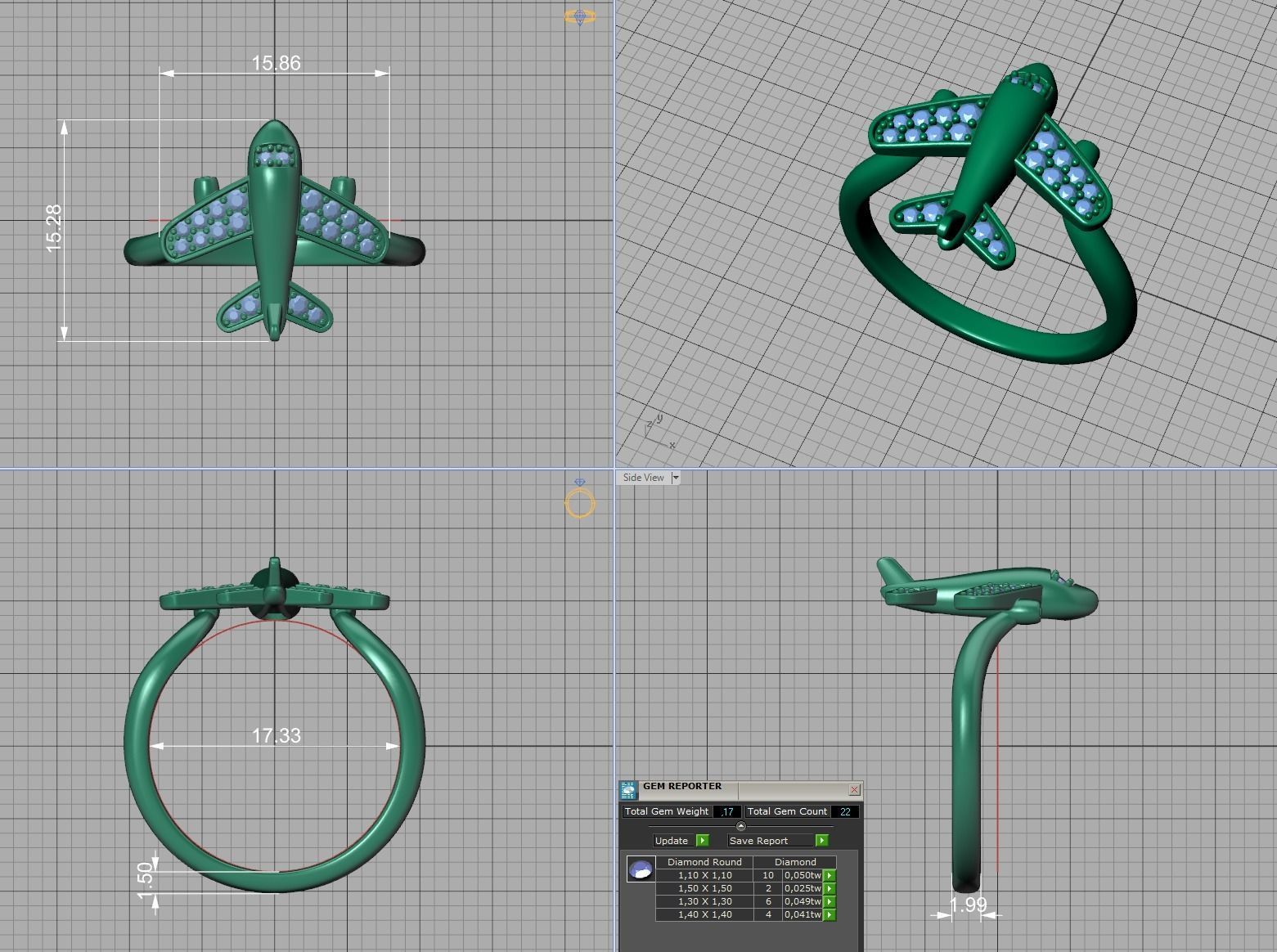Select the Gem Reporter title bar

point(681,786)
